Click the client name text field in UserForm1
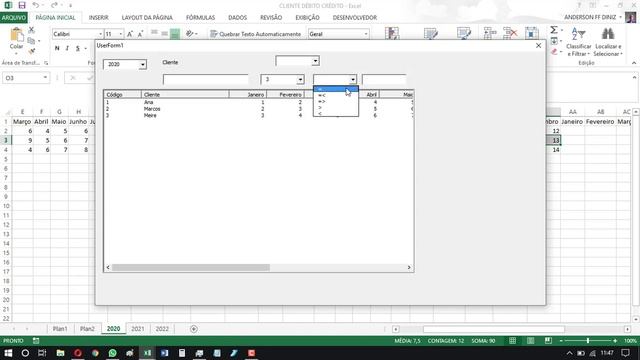Screen dimensions: 640x360 pos(205,79)
